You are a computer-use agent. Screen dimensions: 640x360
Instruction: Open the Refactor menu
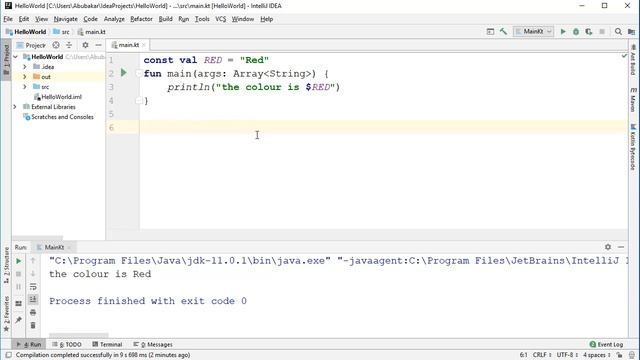[x=141, y=19]
